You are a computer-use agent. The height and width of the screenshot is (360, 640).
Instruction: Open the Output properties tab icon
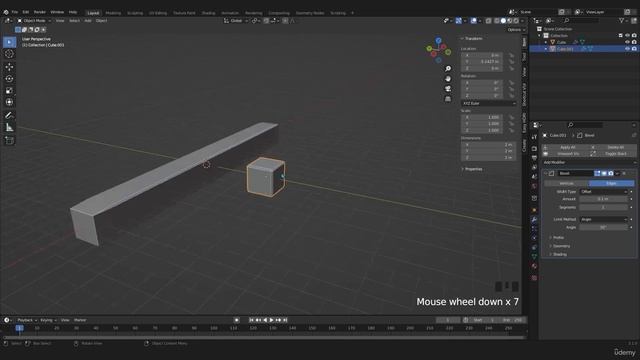point(534,158)
